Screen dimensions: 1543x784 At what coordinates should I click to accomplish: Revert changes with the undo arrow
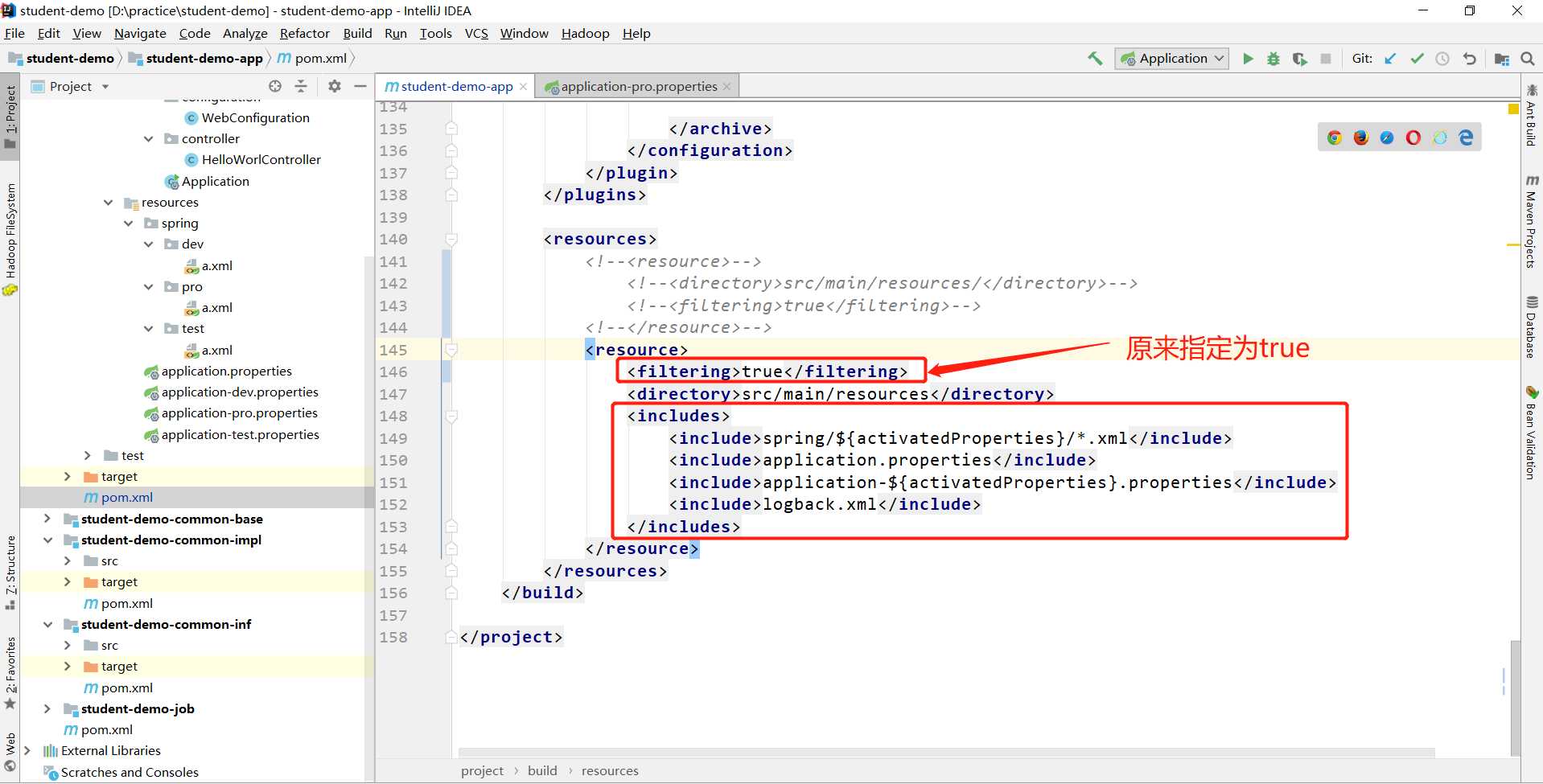pyautogui.click(x=1469, y=59)
